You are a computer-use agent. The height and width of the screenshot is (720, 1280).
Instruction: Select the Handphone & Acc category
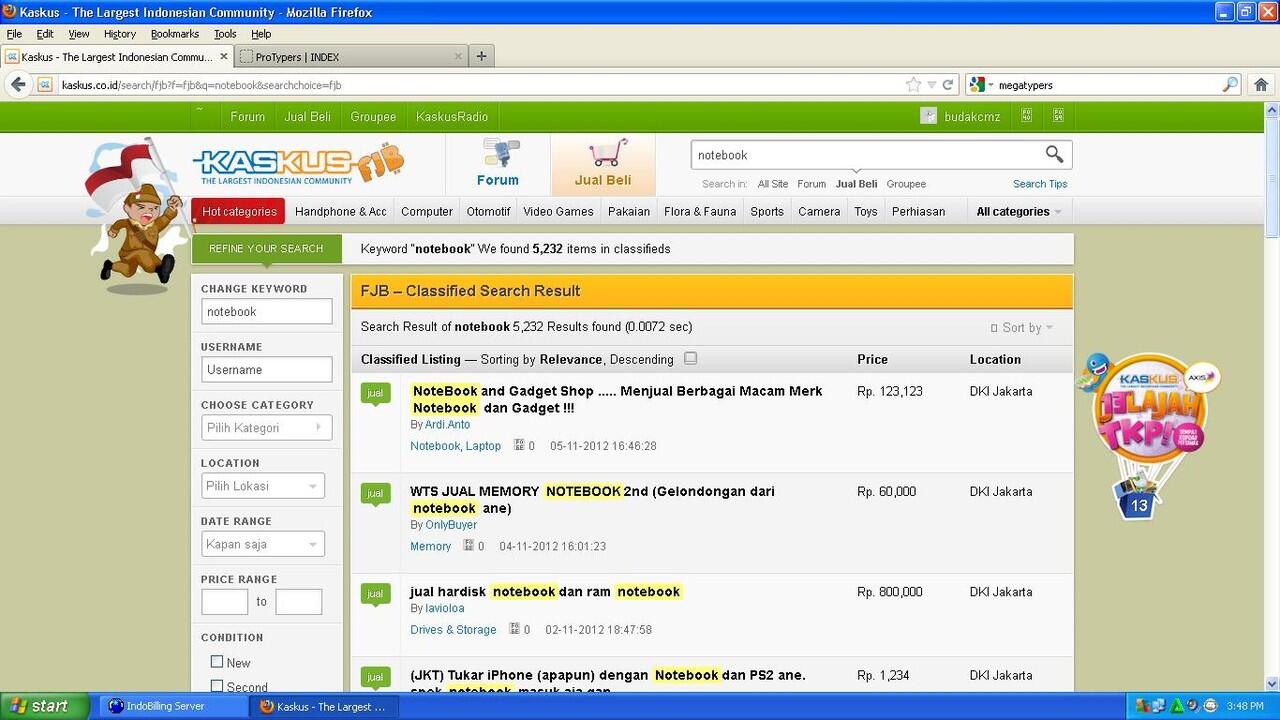tap(341, 211)
